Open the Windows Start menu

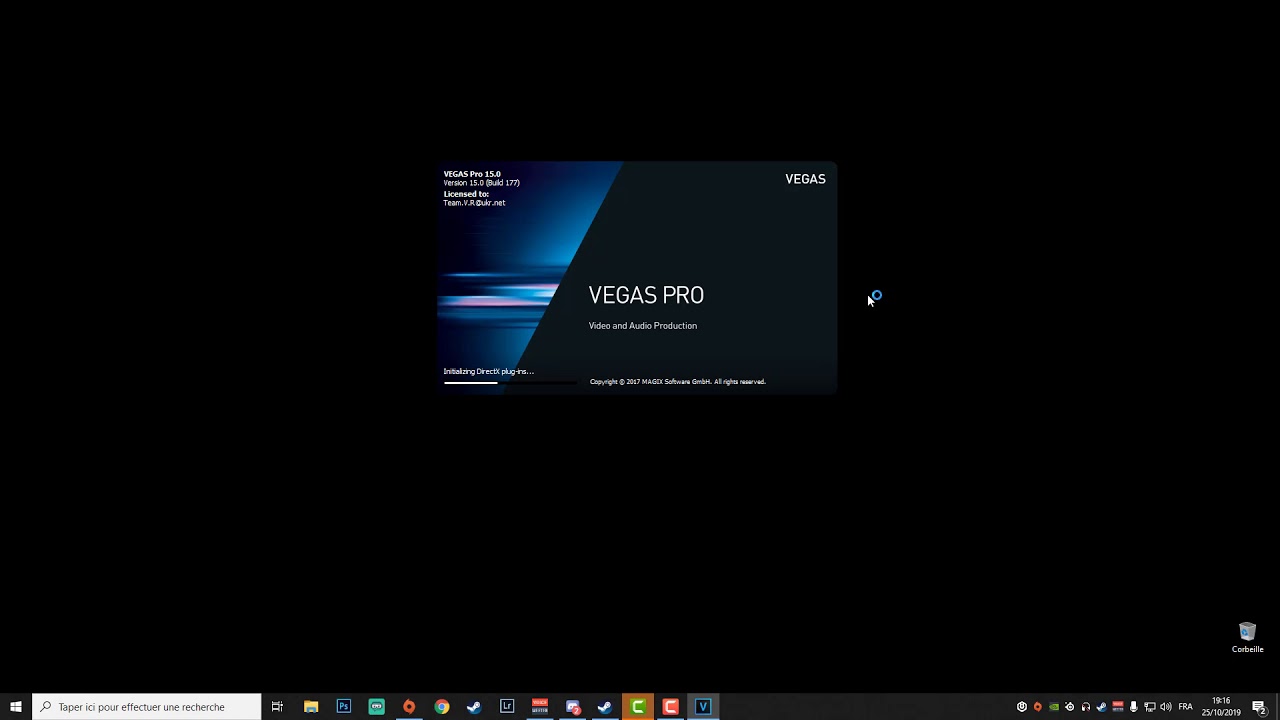(x=16, y=707)
